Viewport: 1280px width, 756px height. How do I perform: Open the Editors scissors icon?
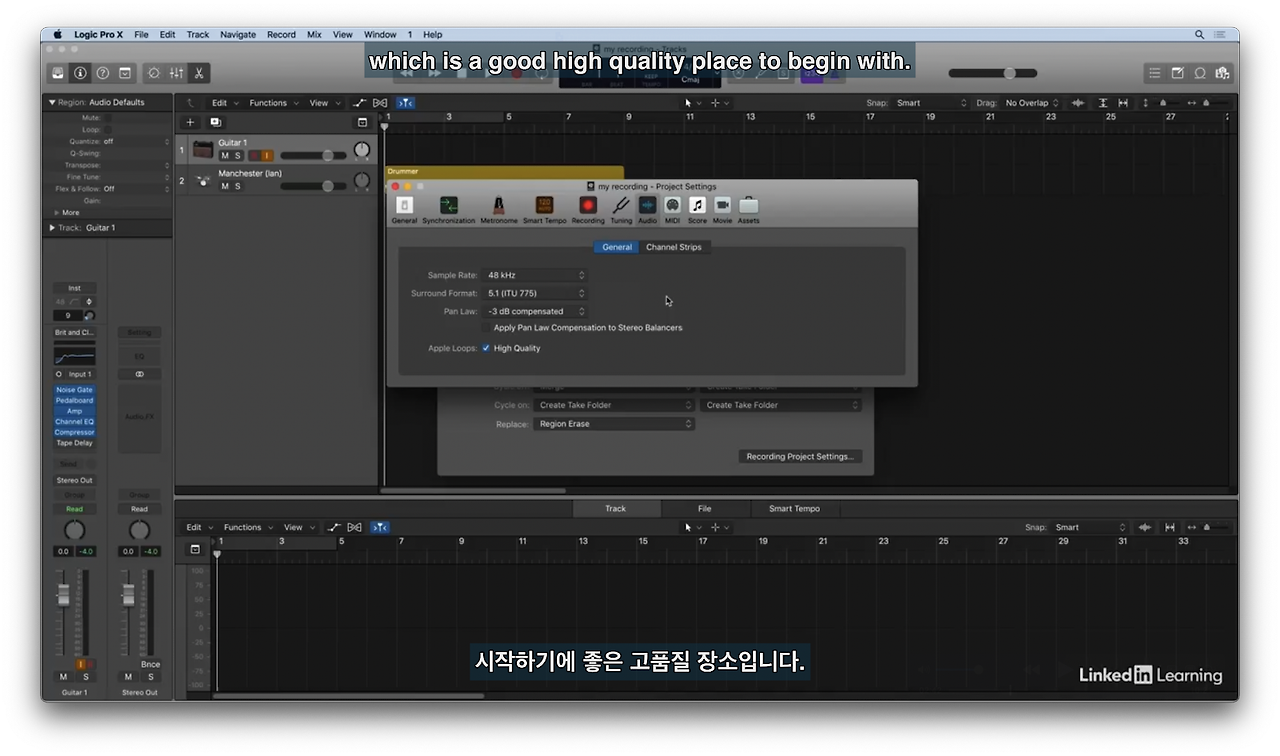[x=198, y=73]
